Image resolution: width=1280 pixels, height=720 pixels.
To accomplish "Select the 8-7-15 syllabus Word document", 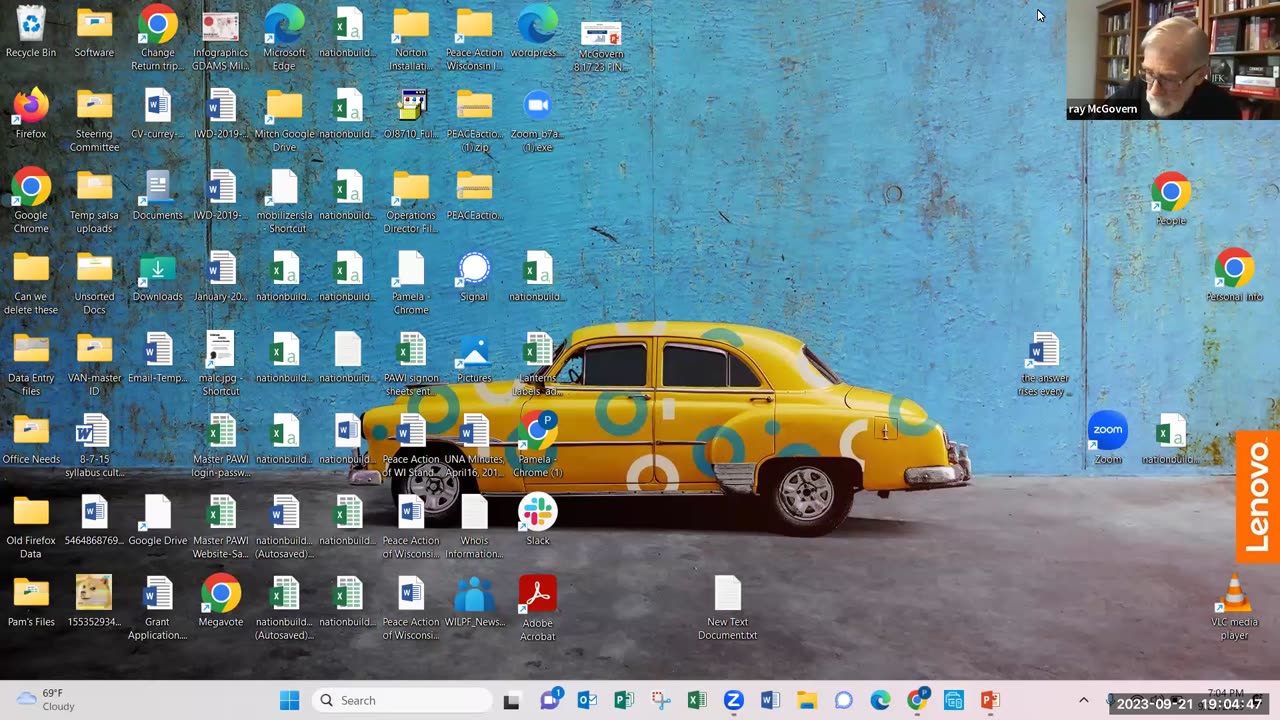I will pos(94,444).
